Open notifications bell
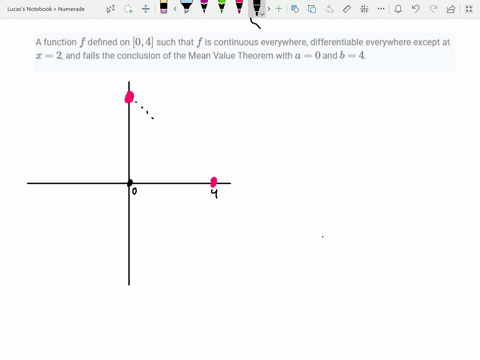The width and height of the screenshot is (480, 360). (x=398, y=9)
